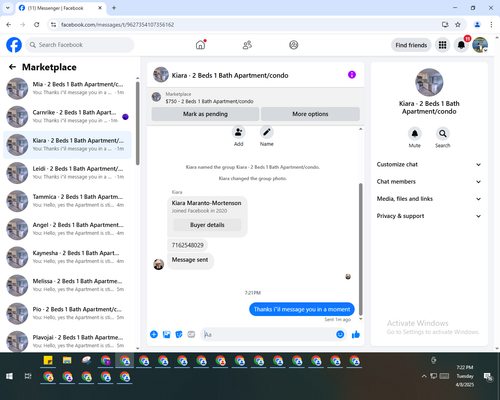Click More options button

[x=310, y=114]
